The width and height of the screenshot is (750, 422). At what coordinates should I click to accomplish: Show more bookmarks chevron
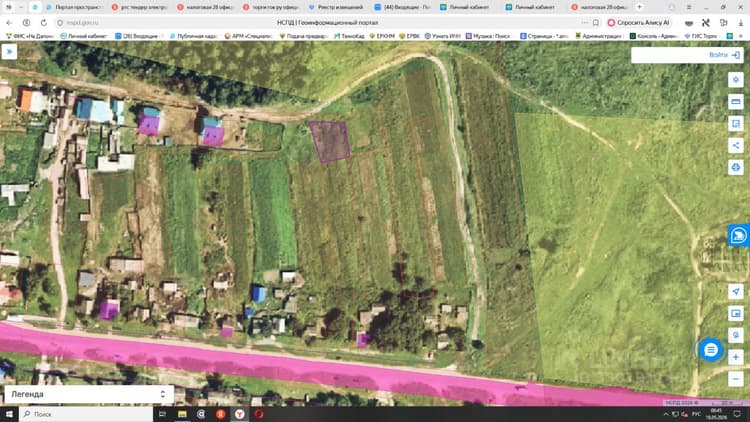[742, 36]
